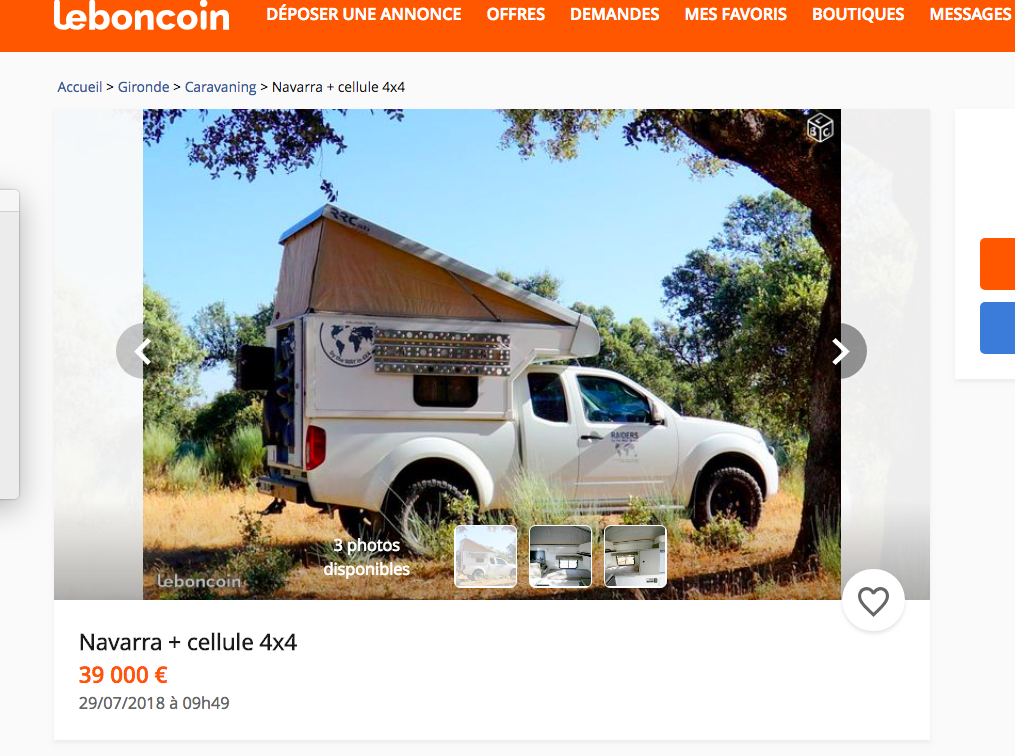Click the Gironde breadcrumb link
The image size is (1015, 756).
pos(143,87)
